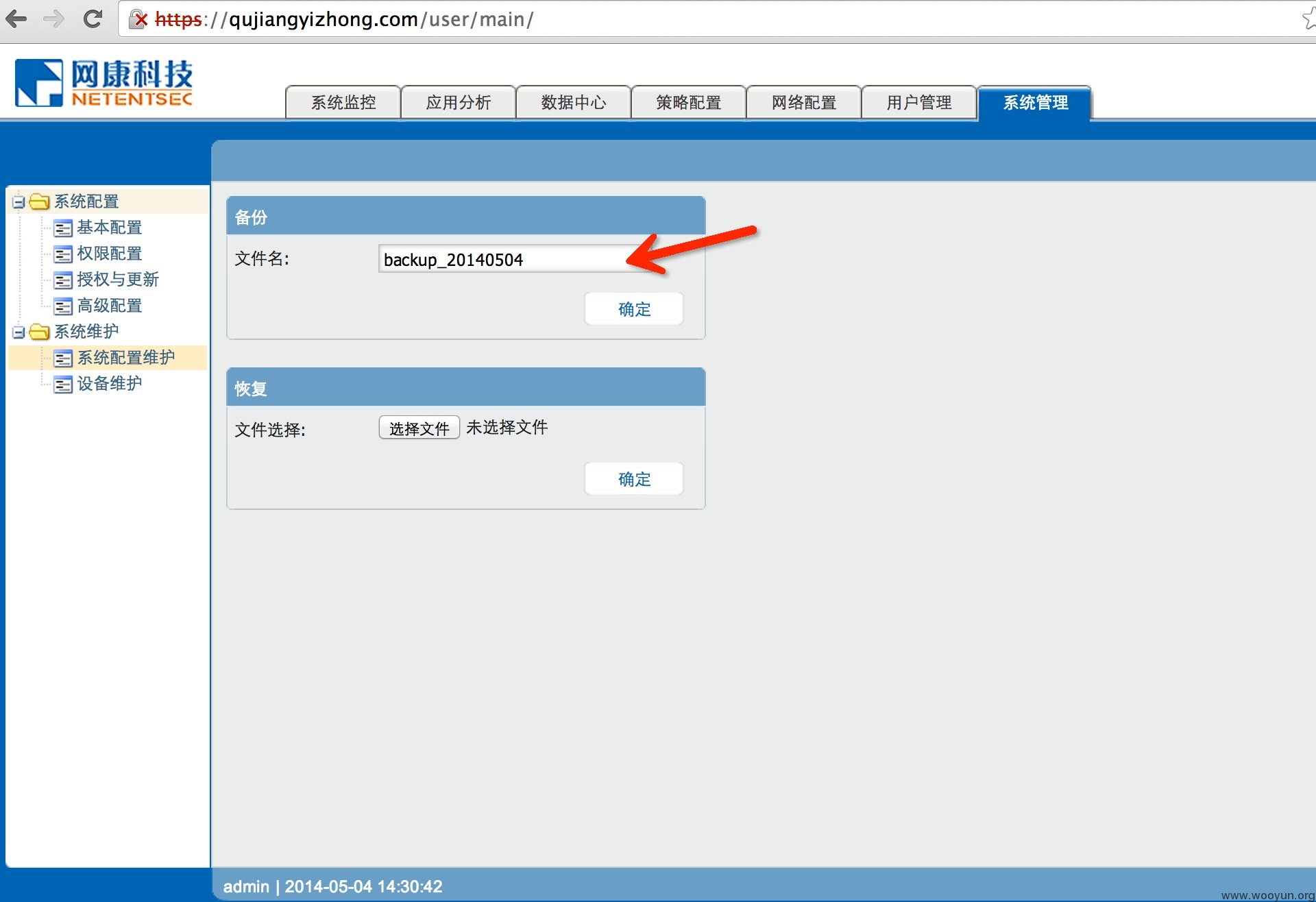Click the NETENTSEC logo
Screen dimensions: 1316x902
point(103,82)
